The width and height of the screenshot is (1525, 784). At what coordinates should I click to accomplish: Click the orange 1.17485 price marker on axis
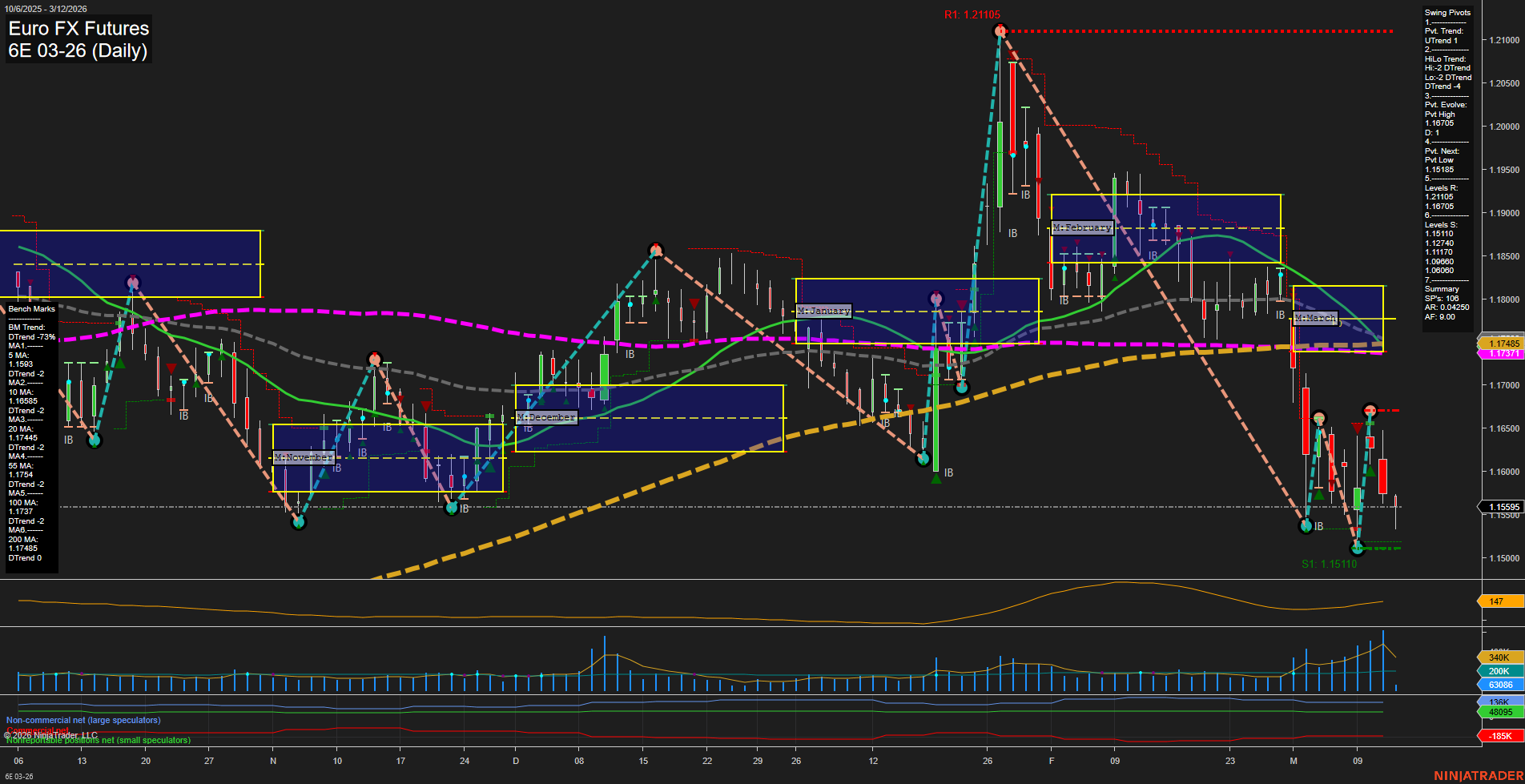pos(1499,344)
